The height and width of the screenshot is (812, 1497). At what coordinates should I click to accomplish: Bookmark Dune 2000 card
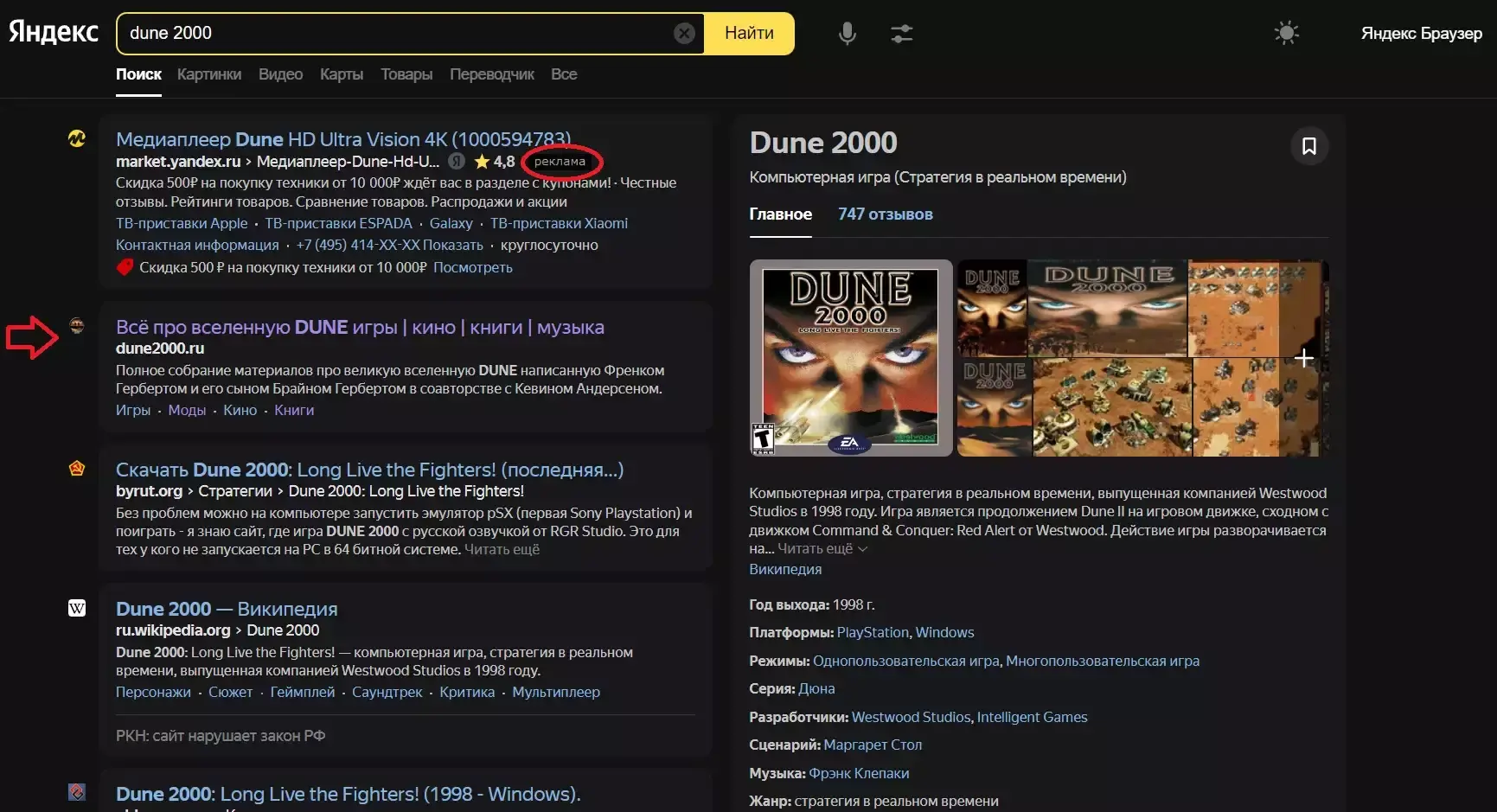tap(1309, 145)
